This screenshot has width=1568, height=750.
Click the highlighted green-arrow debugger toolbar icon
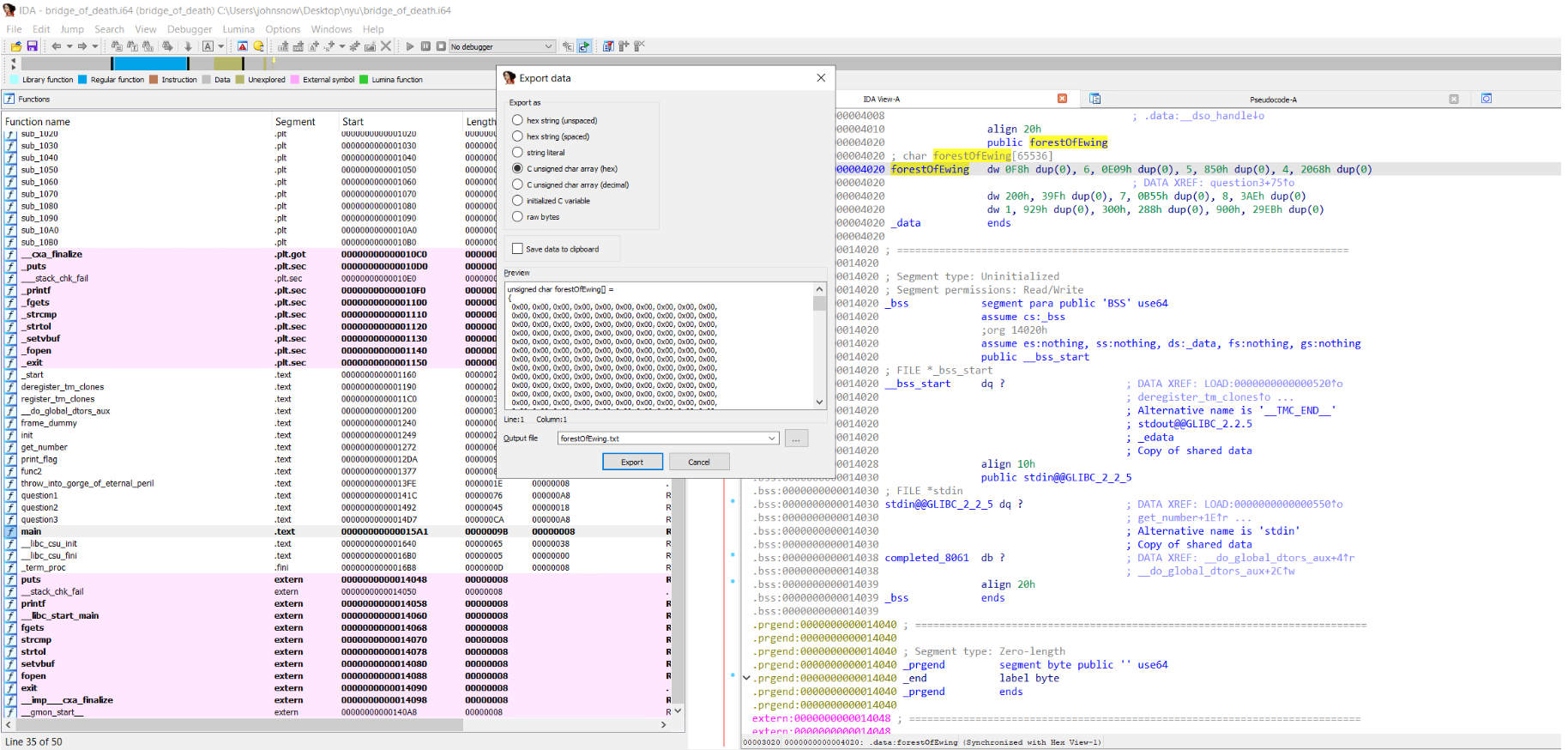coord(584,46)
